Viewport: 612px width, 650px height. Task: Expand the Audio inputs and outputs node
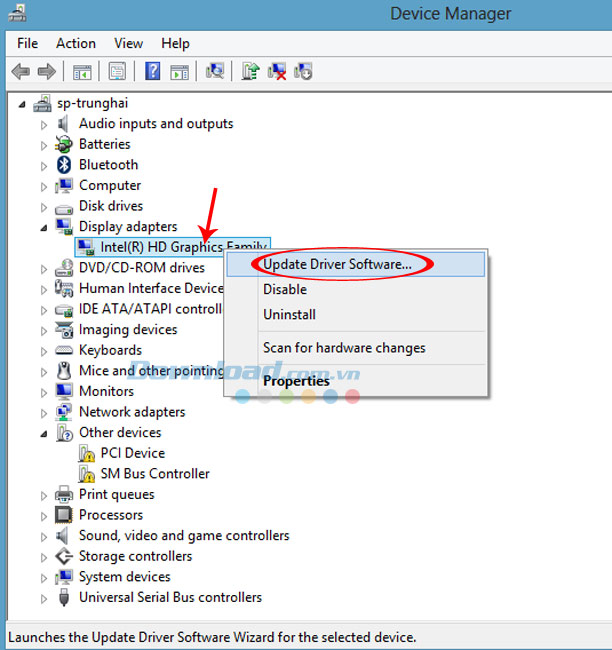(x=44, y=124)
